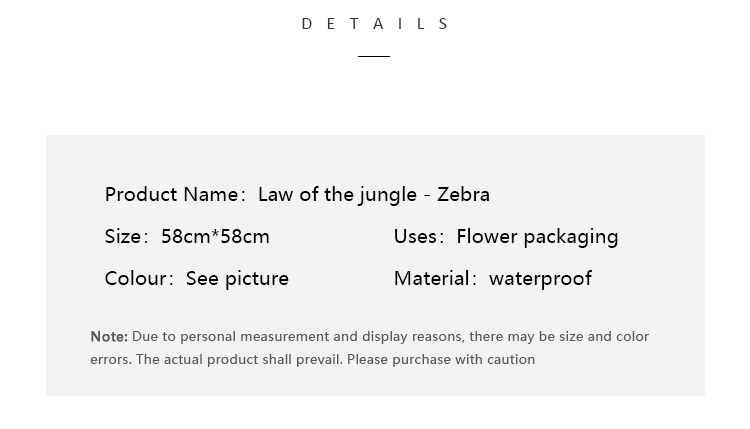Click the personal measurement note sentence
Viewport: 750px width, 429px height.
point(370,348)
